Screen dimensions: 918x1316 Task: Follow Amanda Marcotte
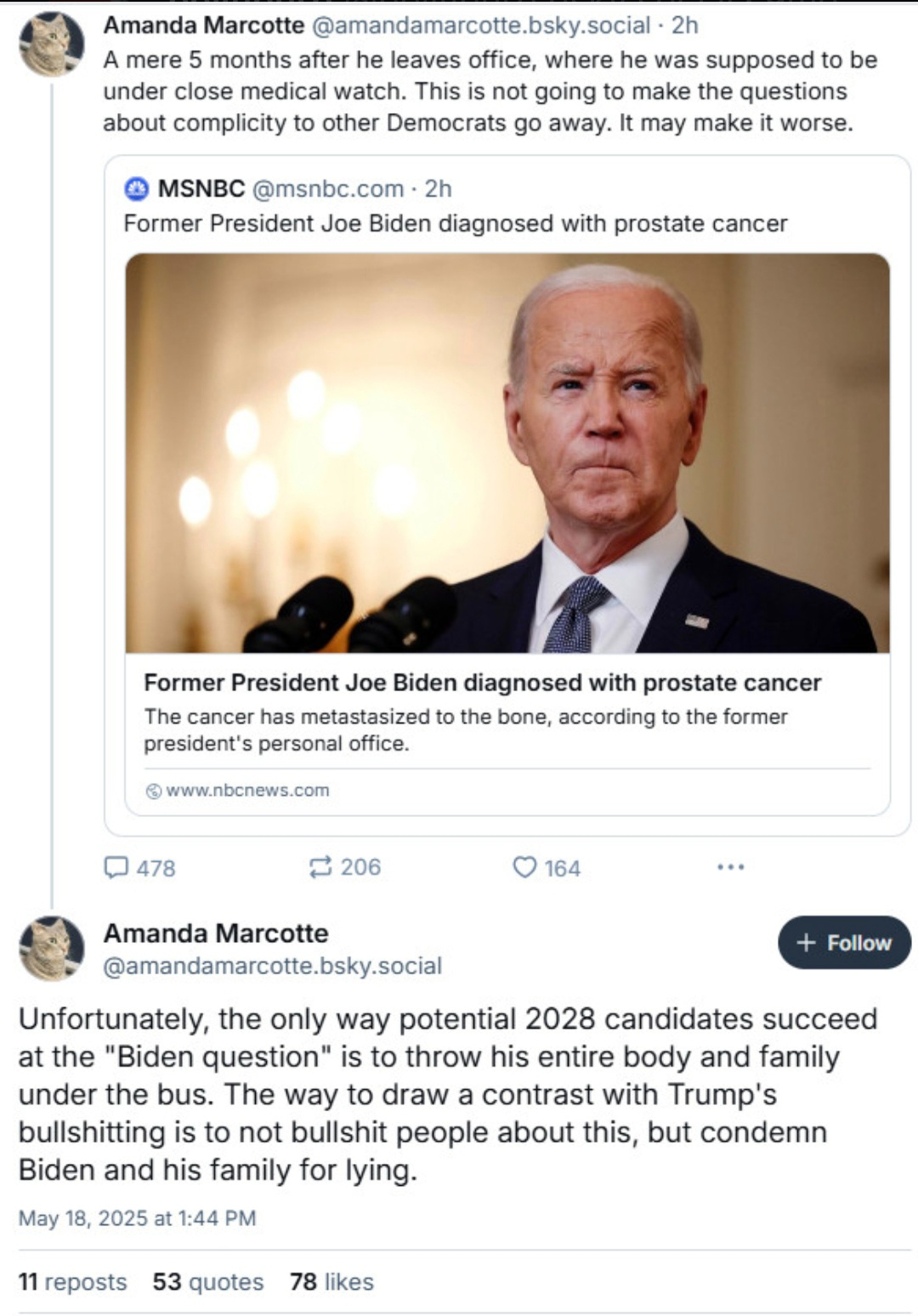point(843,942)
